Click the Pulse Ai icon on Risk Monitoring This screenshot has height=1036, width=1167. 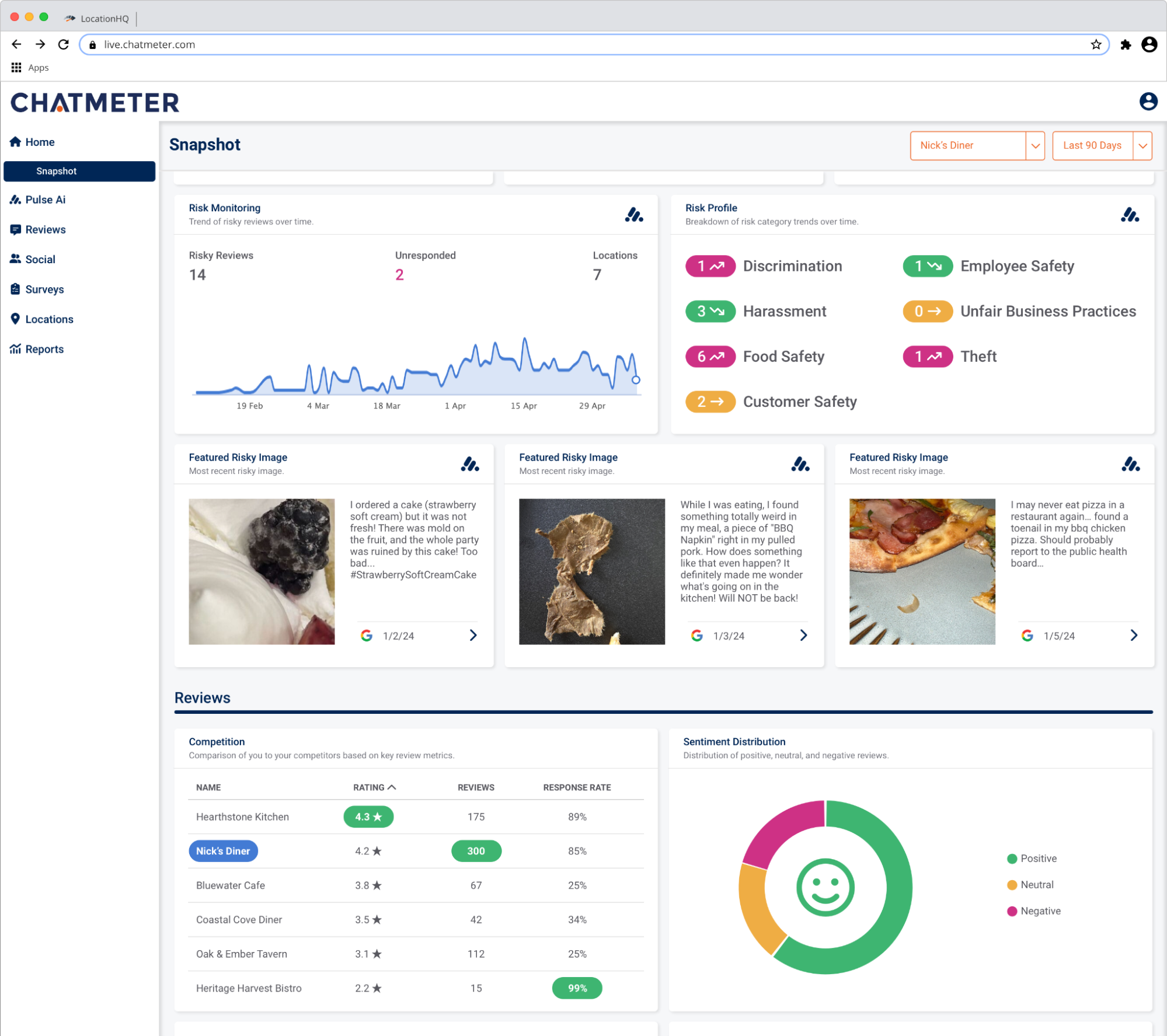click(634, 215)
